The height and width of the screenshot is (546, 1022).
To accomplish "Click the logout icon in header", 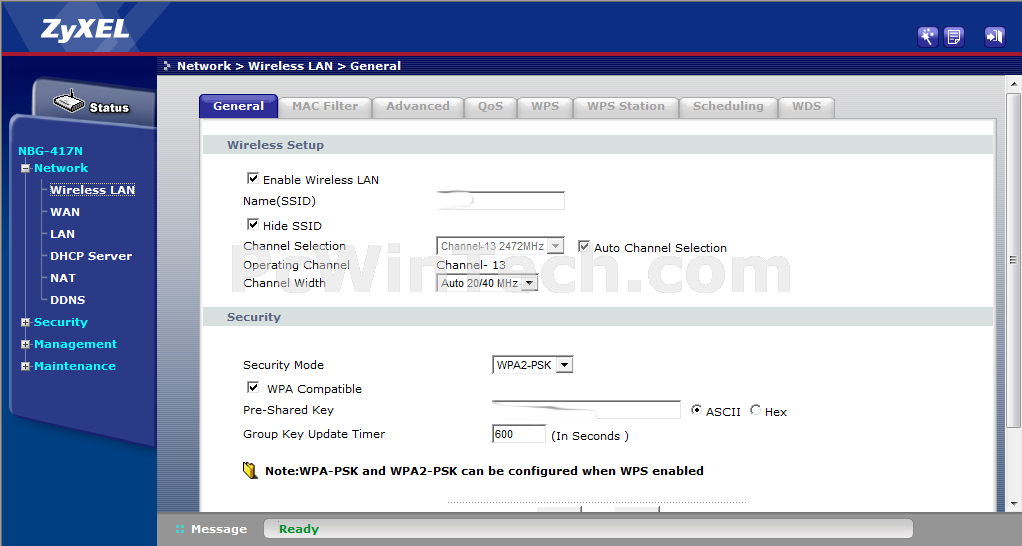I will click(x=994, y=36).
